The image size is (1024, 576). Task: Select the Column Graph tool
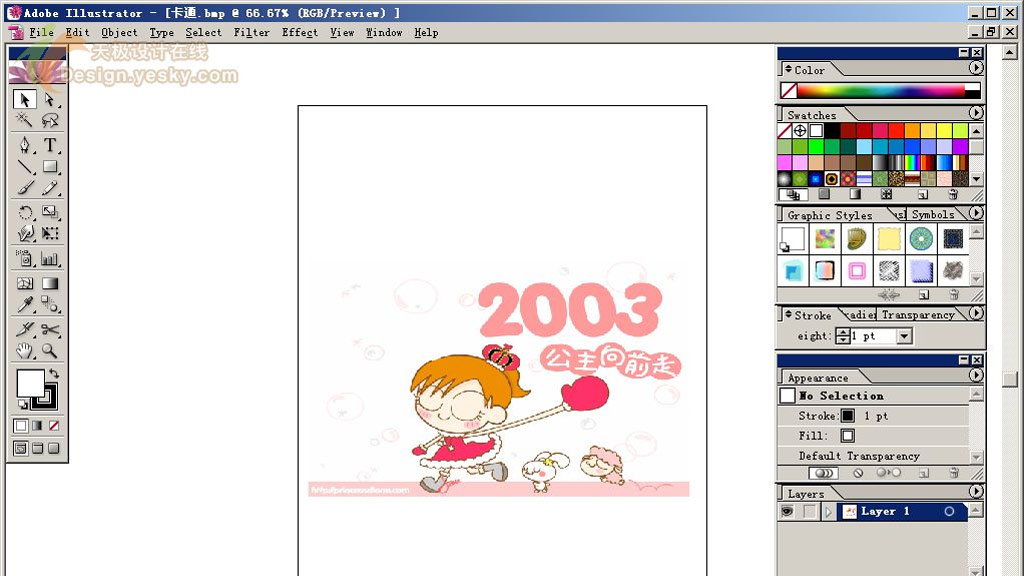click(x=50, y=259)
